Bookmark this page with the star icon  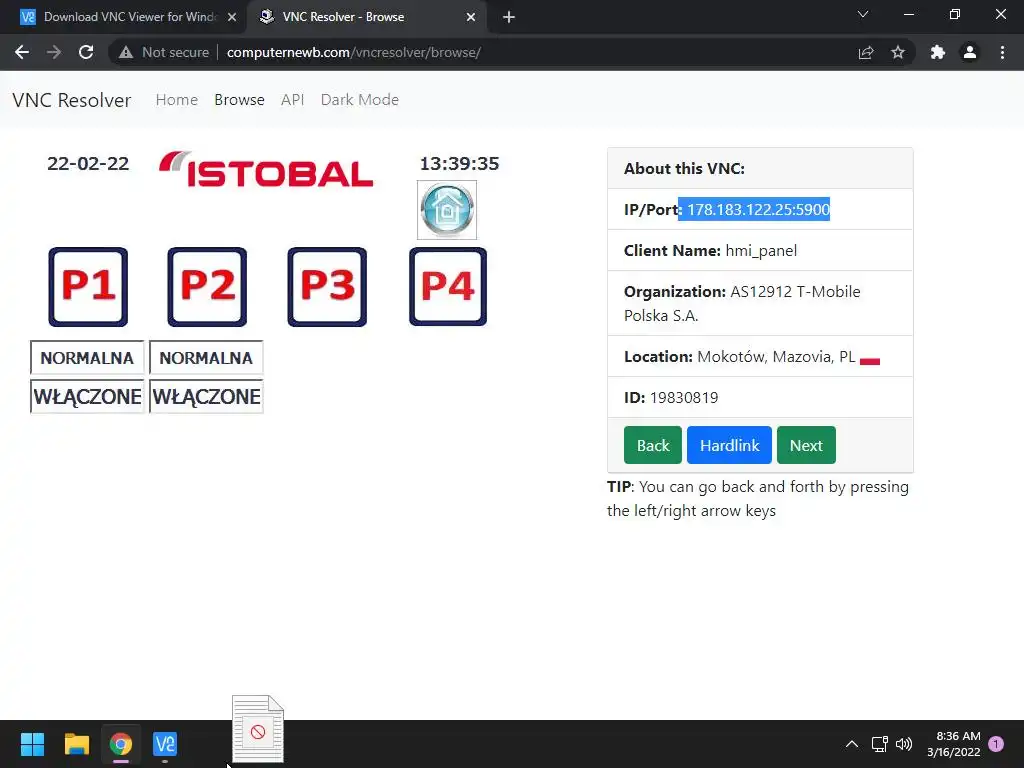pos(898,52)
